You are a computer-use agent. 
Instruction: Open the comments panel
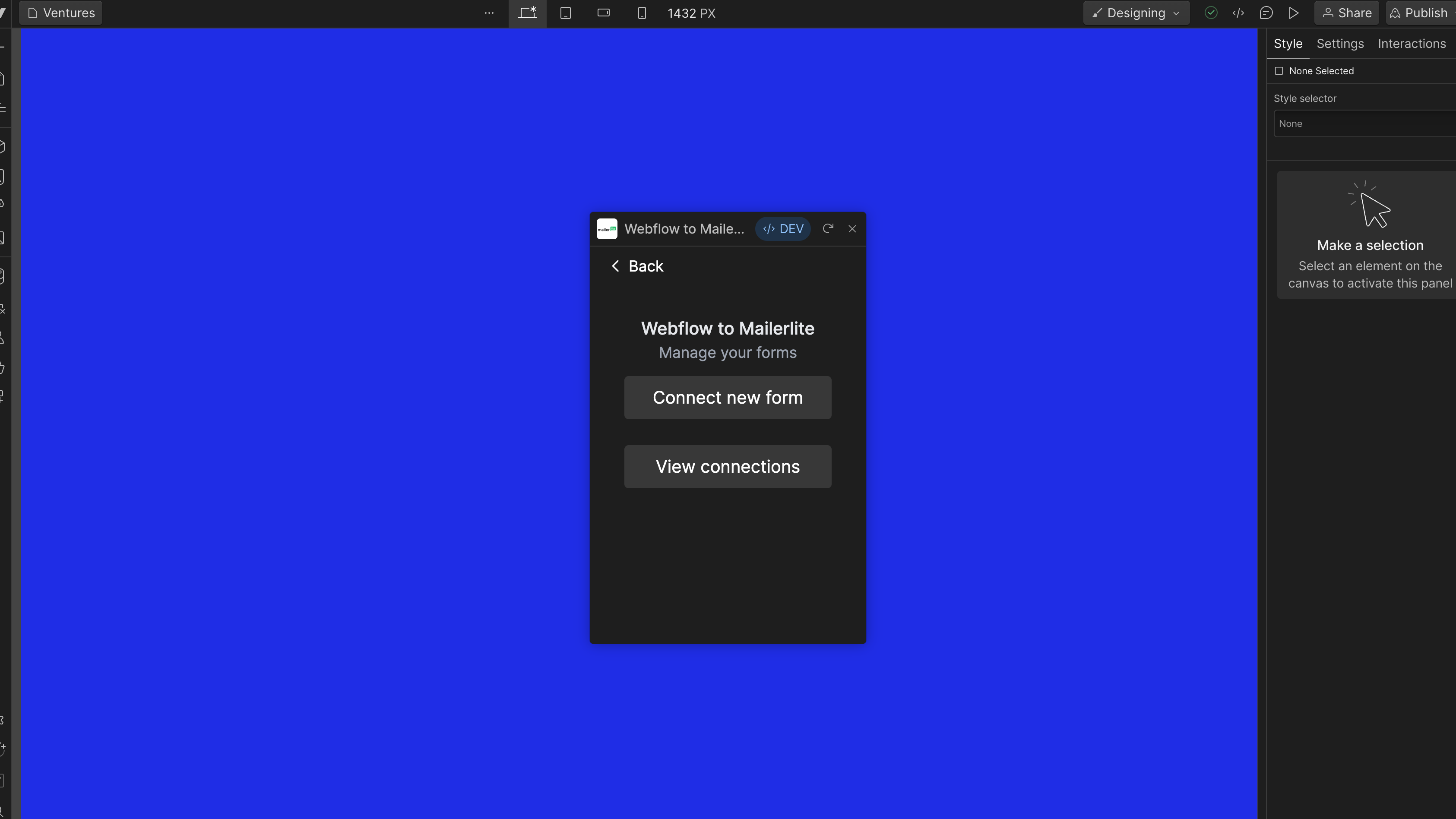tap(1266, 13)
